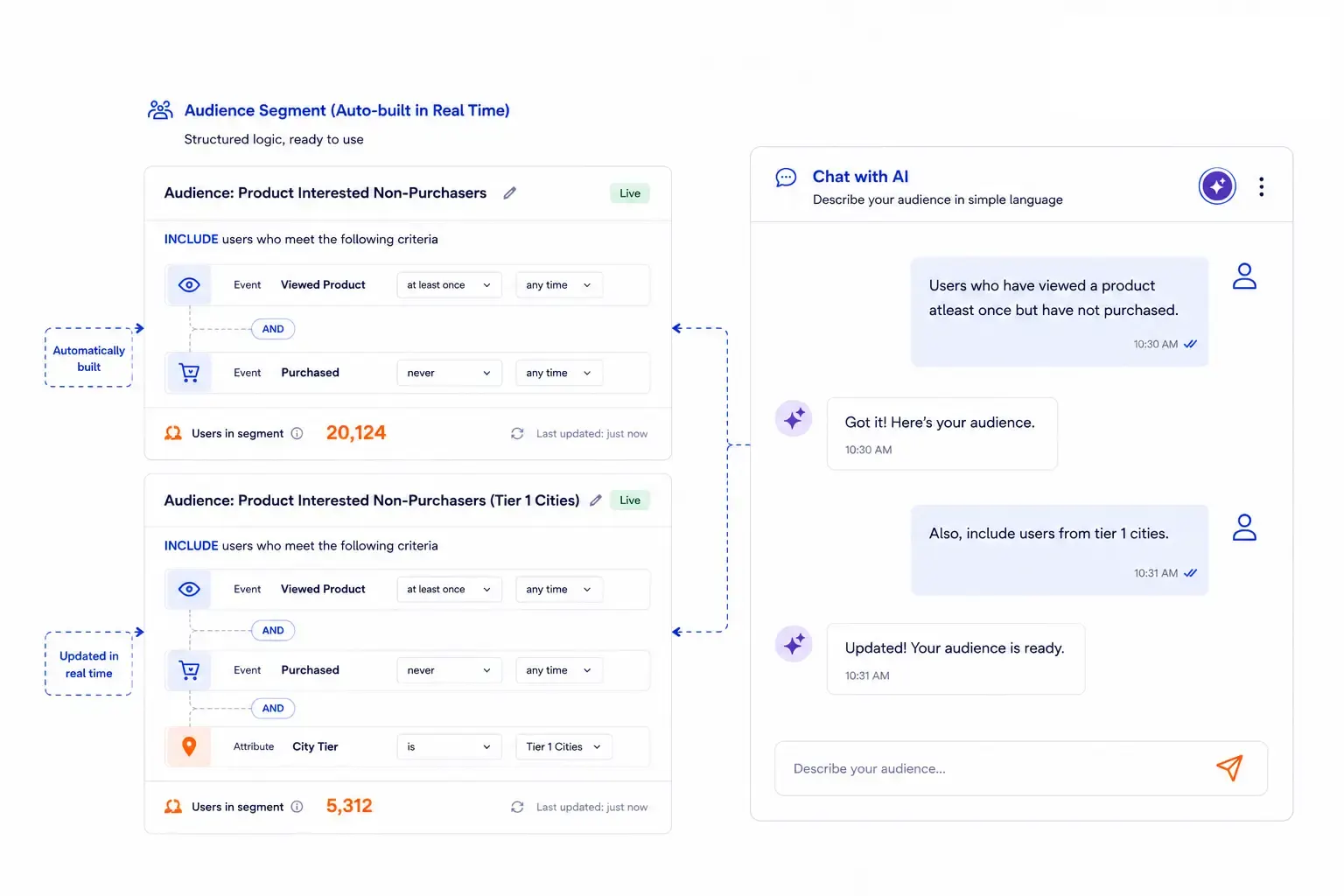This screenshot has height=896, width=1344.
Task: Click Live badge on Product Interested Non-Purchasers
Action: click(630, 193)
